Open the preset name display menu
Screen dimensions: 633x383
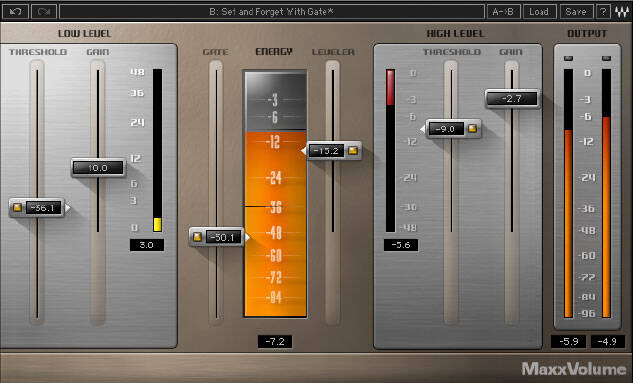[x=272, y=12]
